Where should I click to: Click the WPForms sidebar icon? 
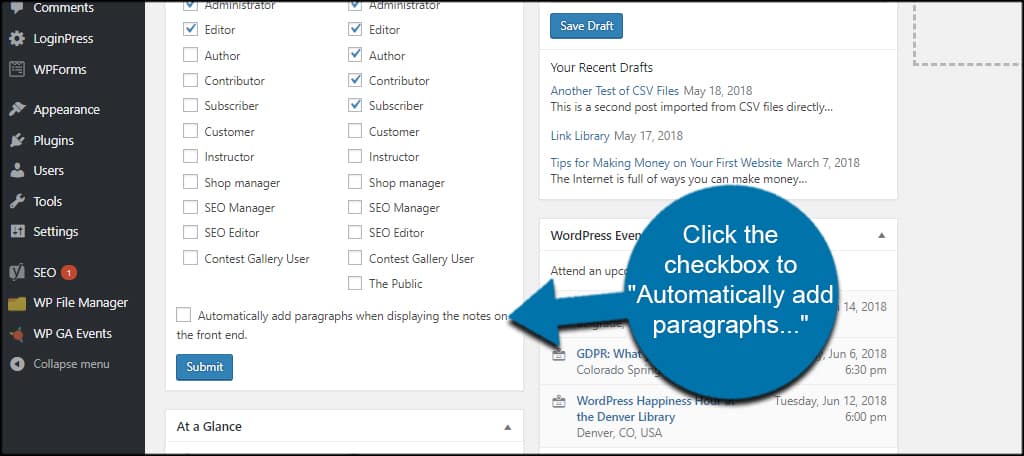point(16,70)
